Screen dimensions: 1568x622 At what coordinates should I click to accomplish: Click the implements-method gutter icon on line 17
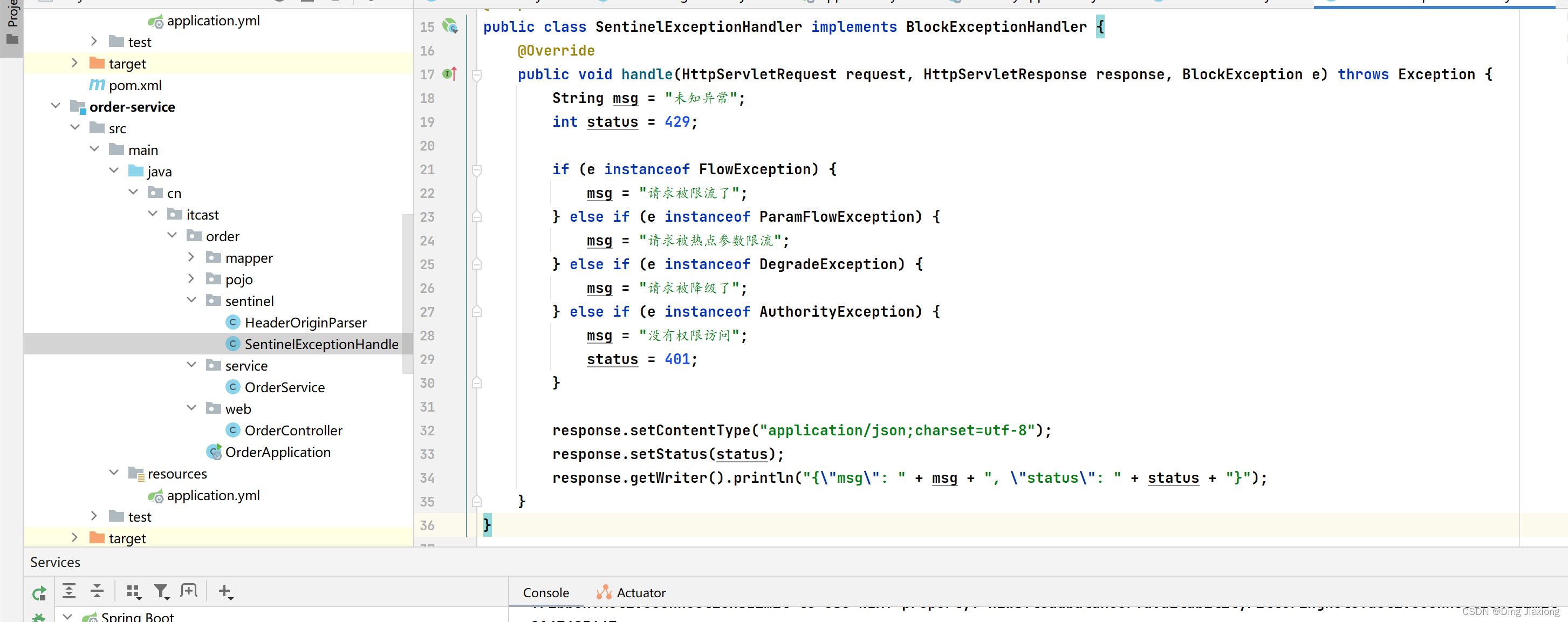tap(450, 74)
